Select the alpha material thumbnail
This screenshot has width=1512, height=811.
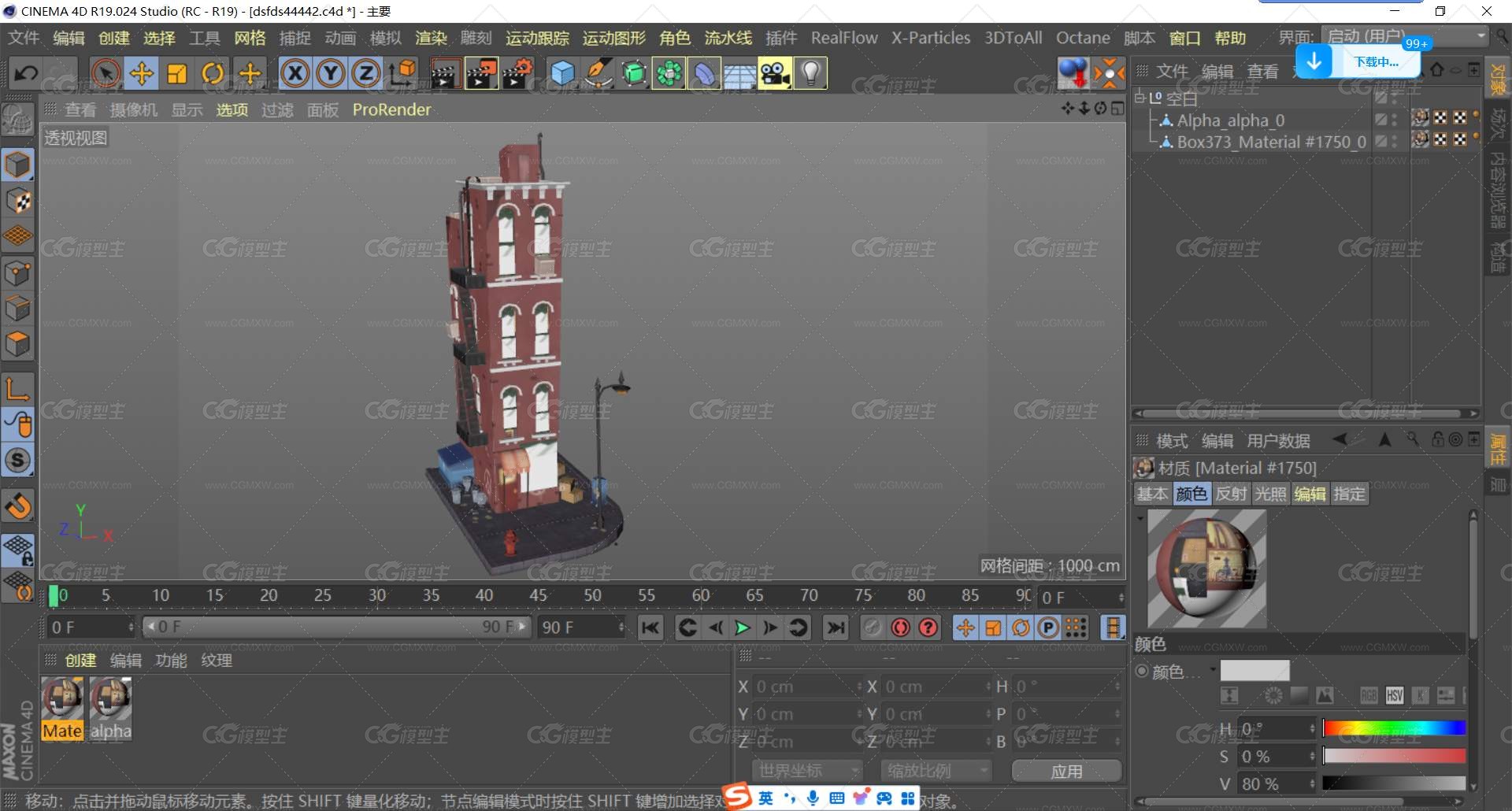tap(110, 709)
